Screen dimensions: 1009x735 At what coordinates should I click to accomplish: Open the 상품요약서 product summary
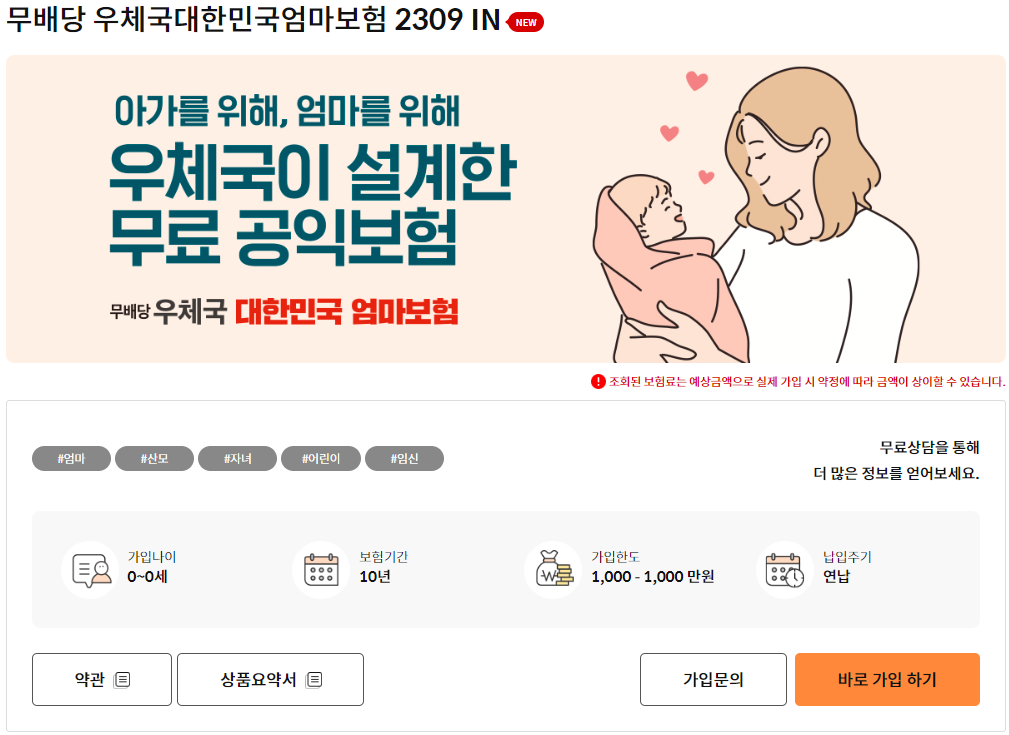pos(270,680)
